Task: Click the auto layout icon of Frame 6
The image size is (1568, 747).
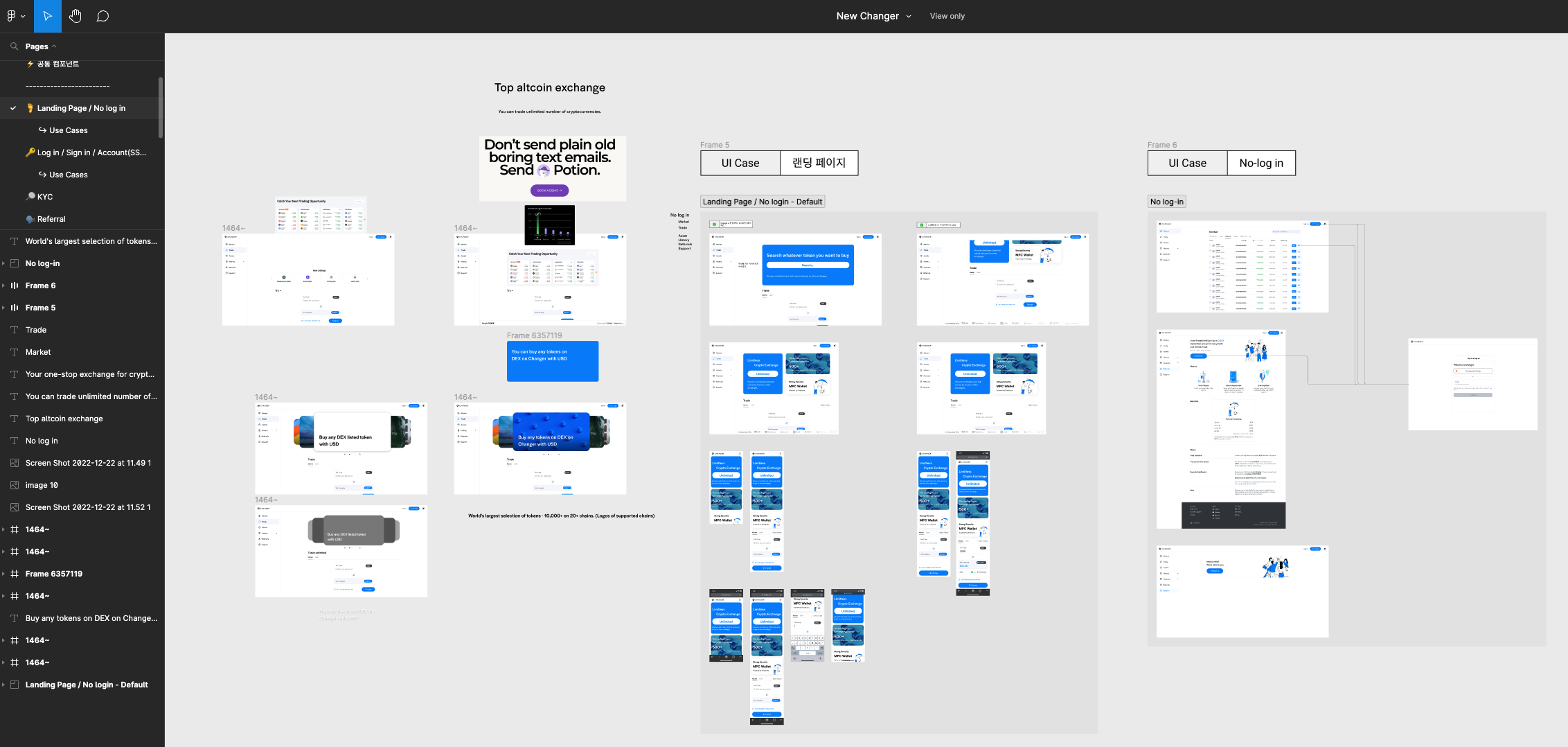Action: 15,285
